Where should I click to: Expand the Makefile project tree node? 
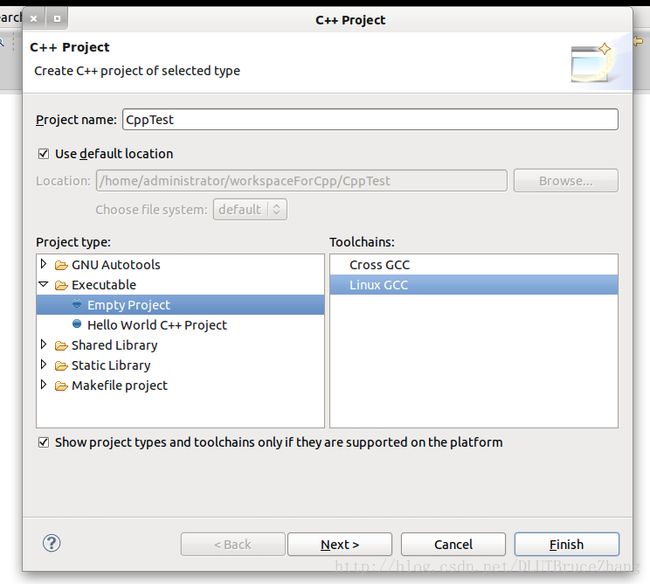coord(43,385)
